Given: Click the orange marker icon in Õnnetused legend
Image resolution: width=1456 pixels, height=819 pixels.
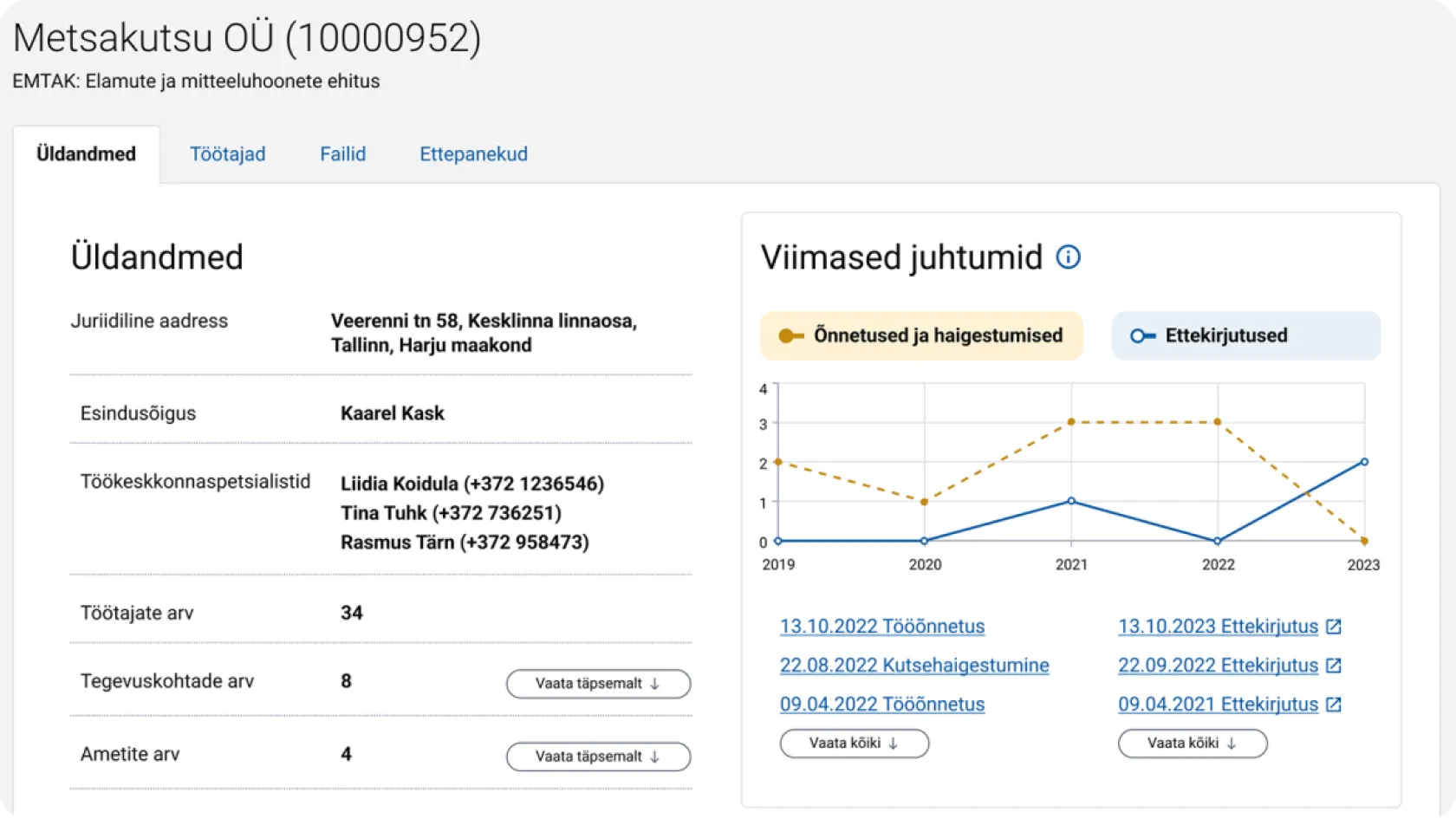Looking at the screenshot, I should (790, 336).
